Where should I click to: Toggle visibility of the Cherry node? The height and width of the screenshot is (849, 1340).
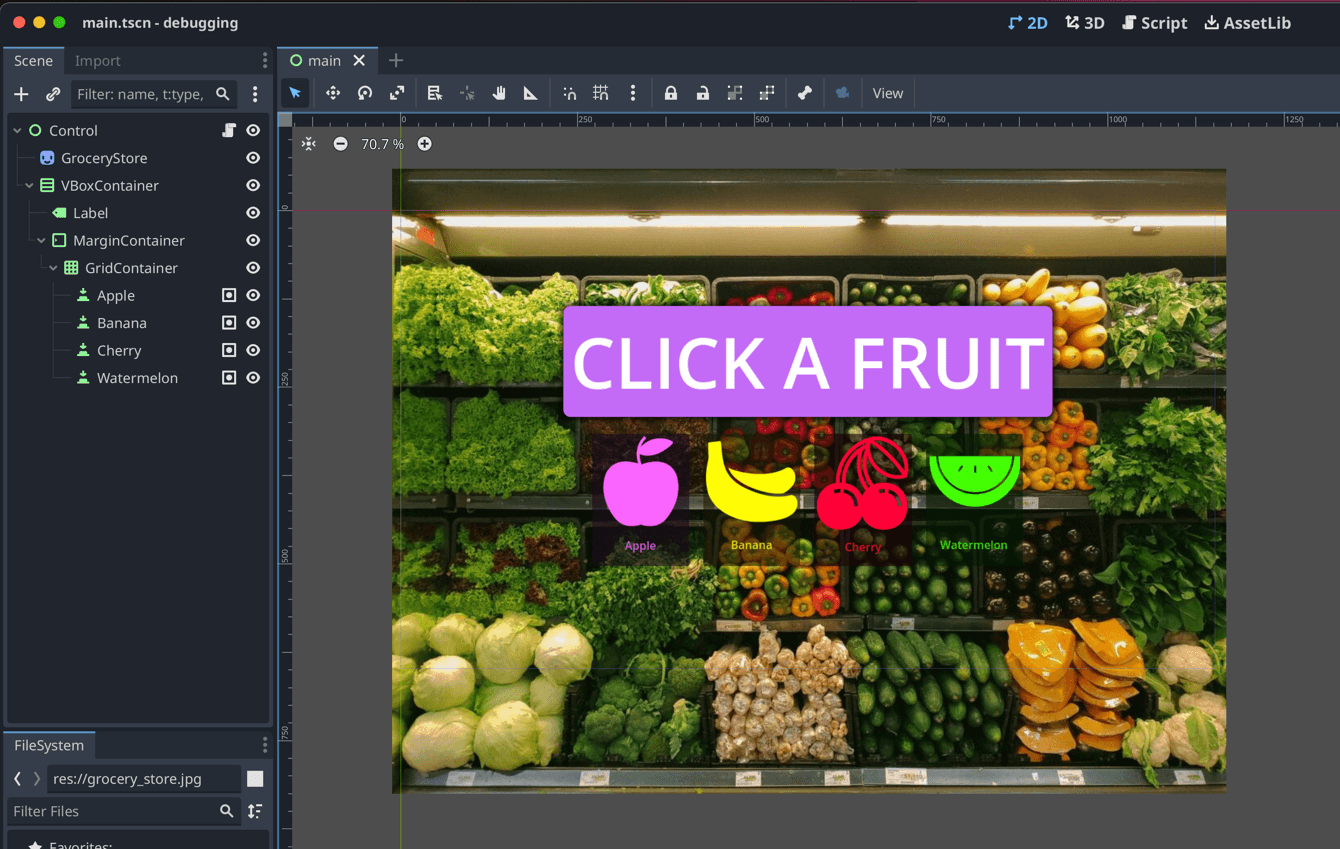252,350
